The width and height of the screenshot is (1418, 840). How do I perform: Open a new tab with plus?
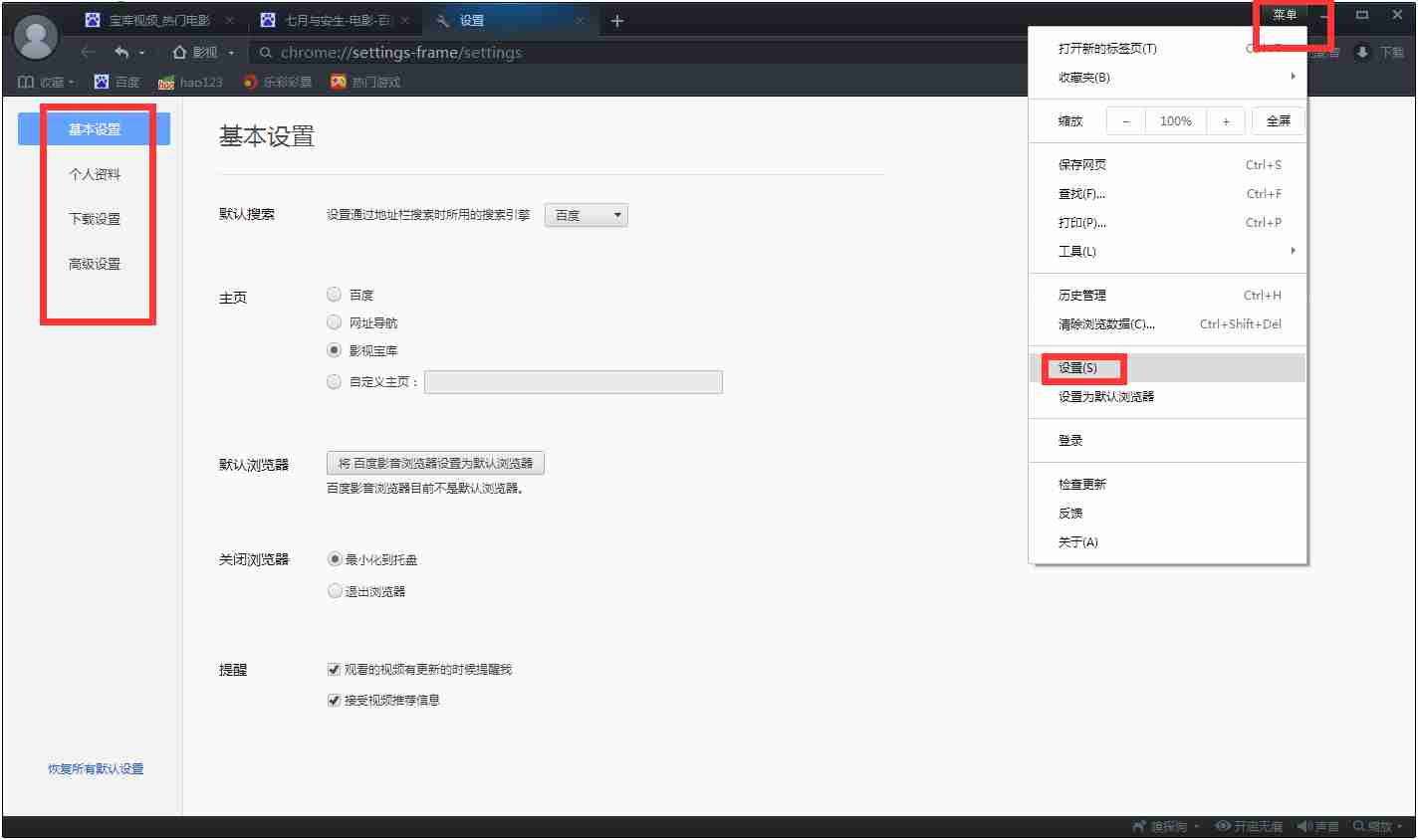pyautogui.click(x=617, y=21)
